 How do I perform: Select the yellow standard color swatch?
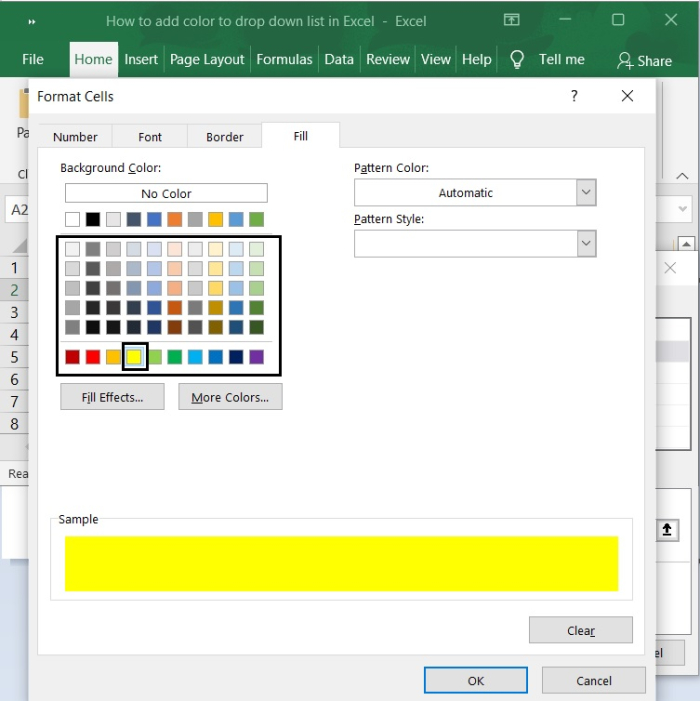(x=134, y=357)
